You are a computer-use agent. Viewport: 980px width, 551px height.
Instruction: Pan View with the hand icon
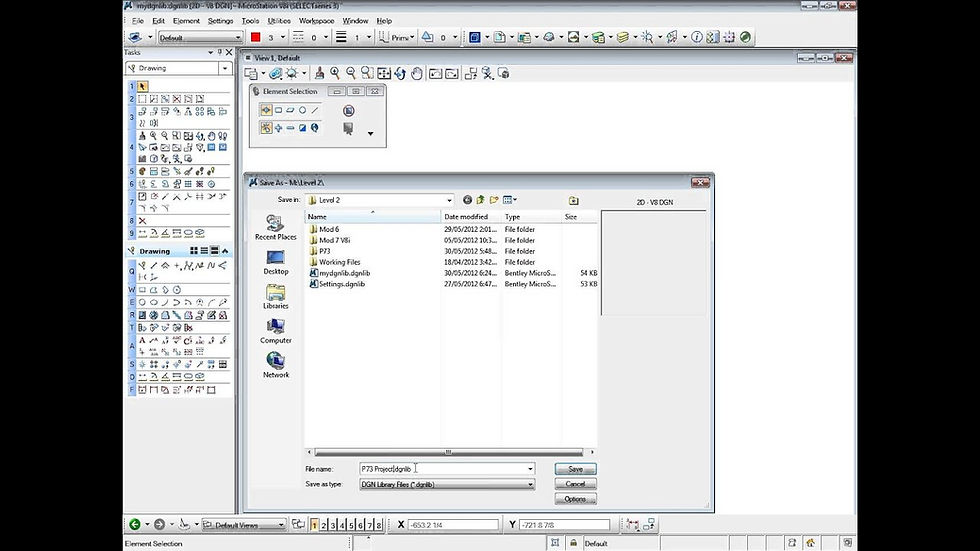point(416,73)
